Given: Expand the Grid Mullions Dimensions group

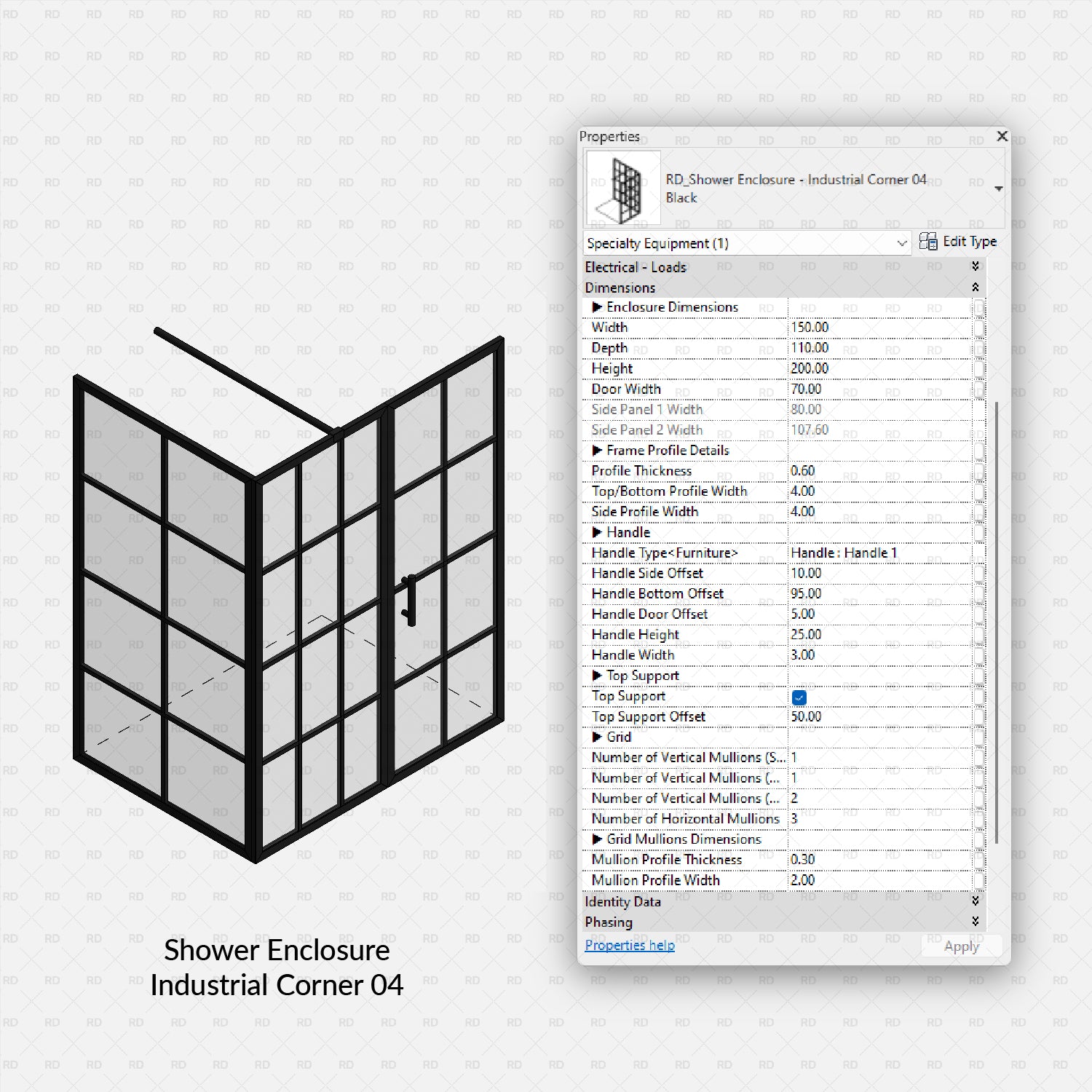Looking at the screenshot, I should (x=597, y=839).
